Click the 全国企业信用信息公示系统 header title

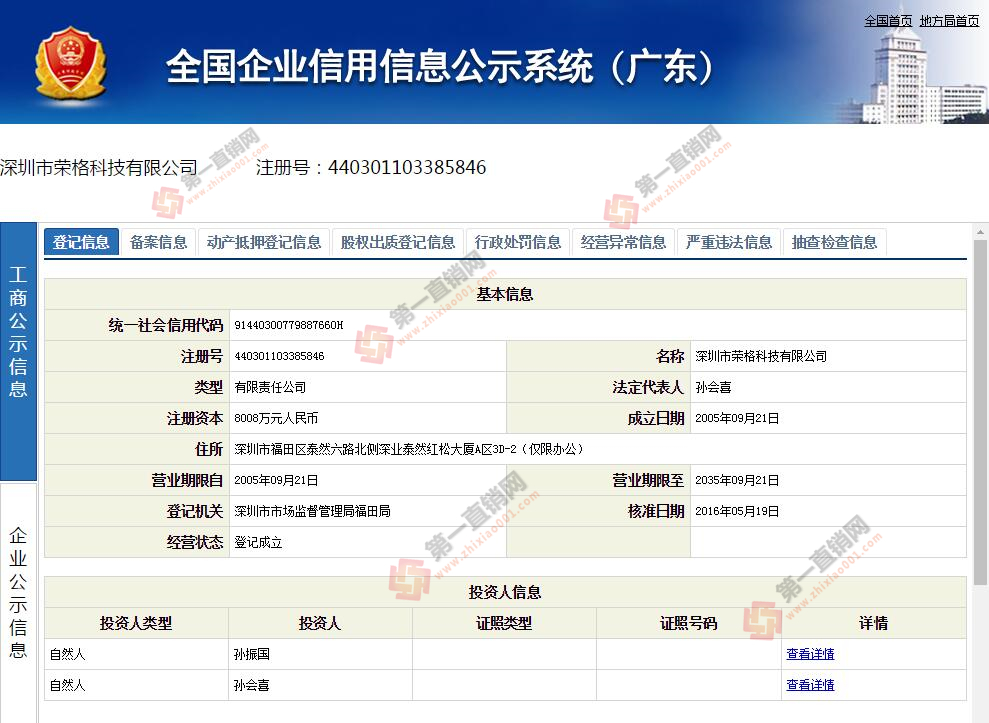coord(441,67)
